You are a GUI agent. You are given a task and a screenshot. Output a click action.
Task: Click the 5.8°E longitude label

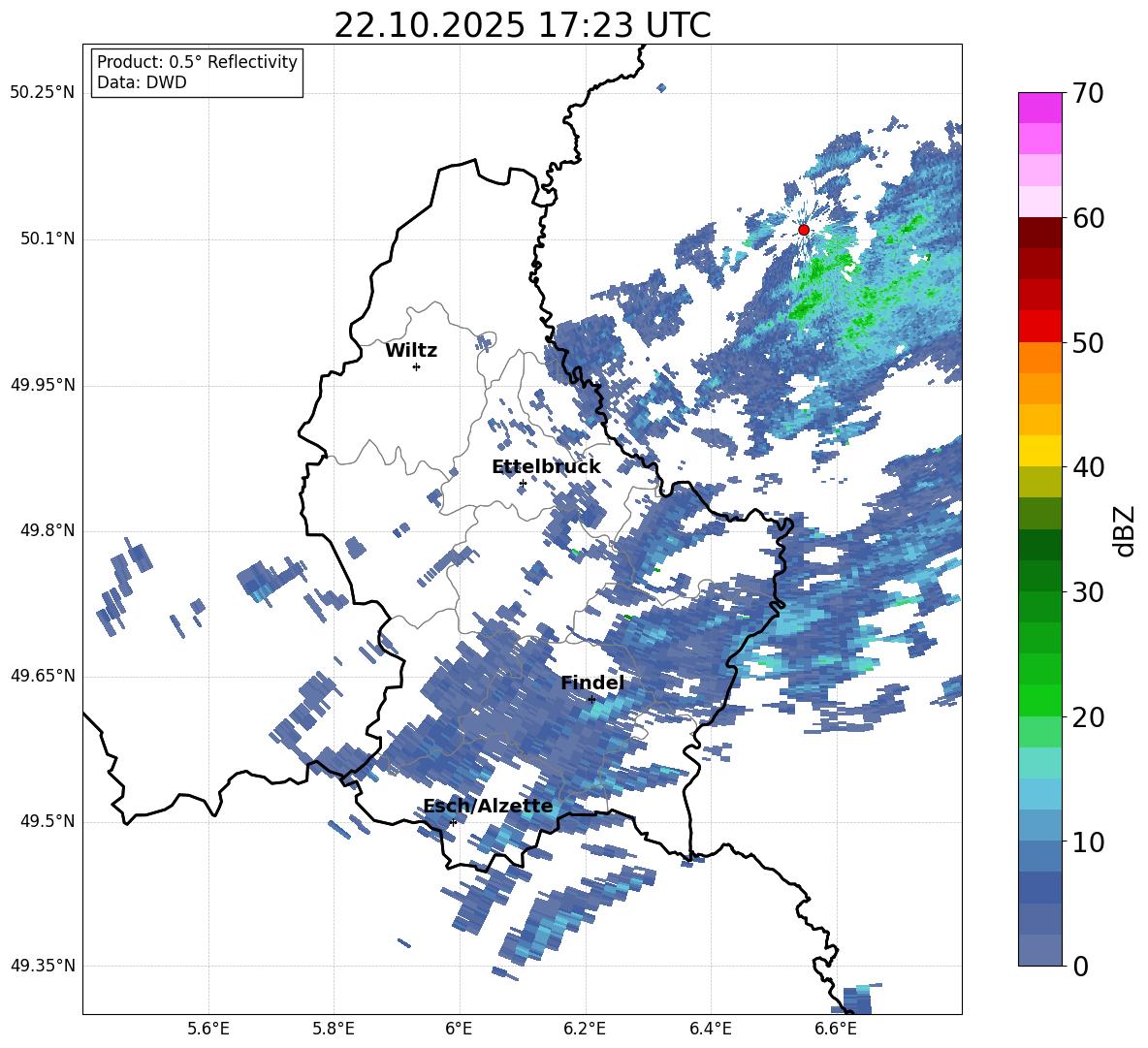click(334, 1029)
